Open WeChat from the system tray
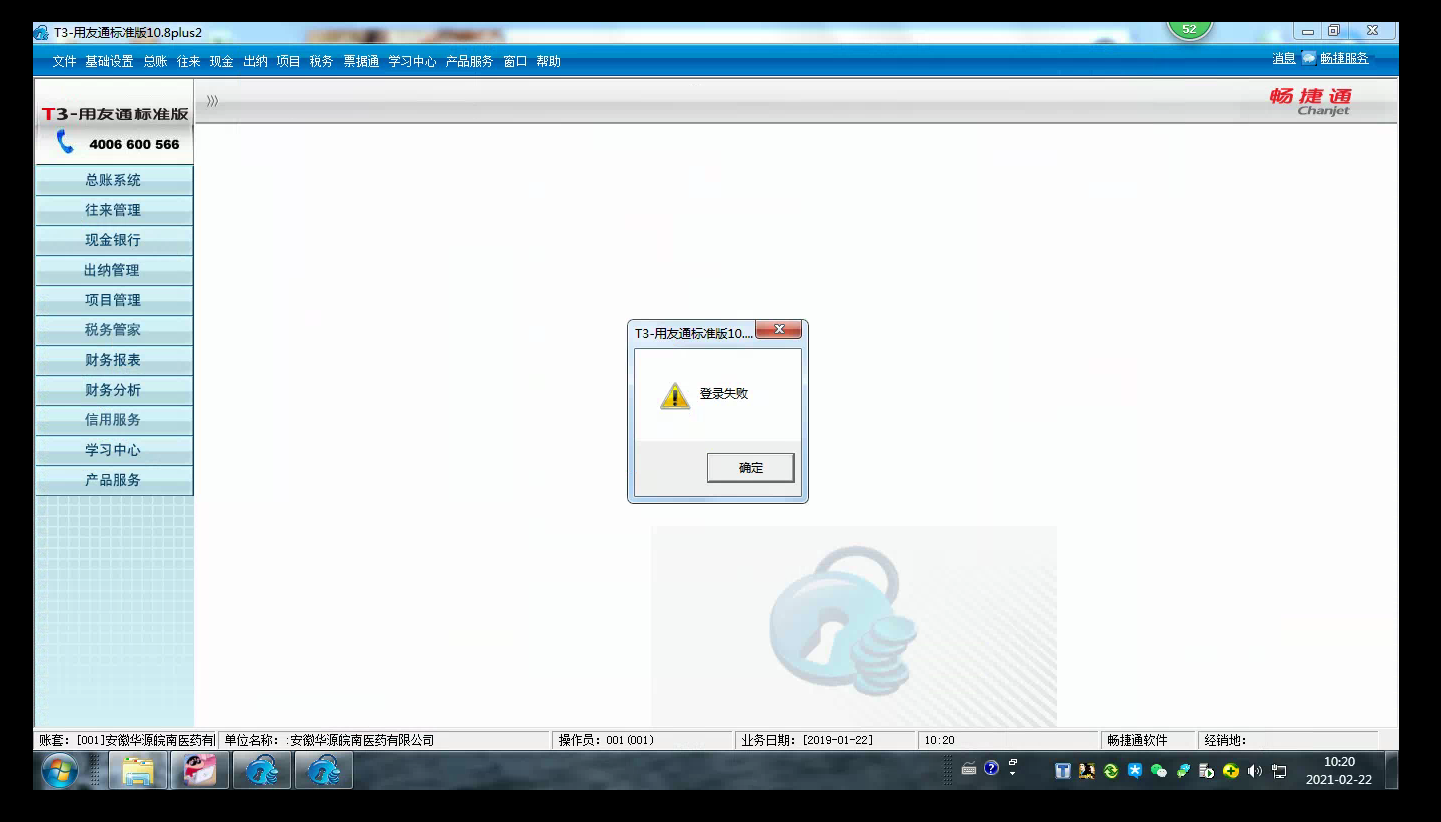Image resolution: width=1441 pixels, height=822 pixels. (1159, 771)
